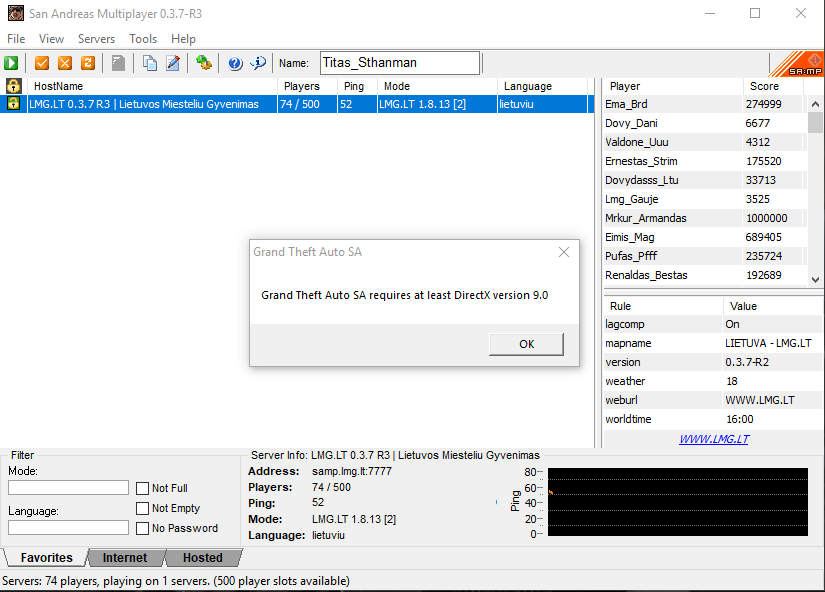Click the mapname rule row
The width and height of the screenshot is (825, 592).
pyautogui.click(x=713, y=343)
